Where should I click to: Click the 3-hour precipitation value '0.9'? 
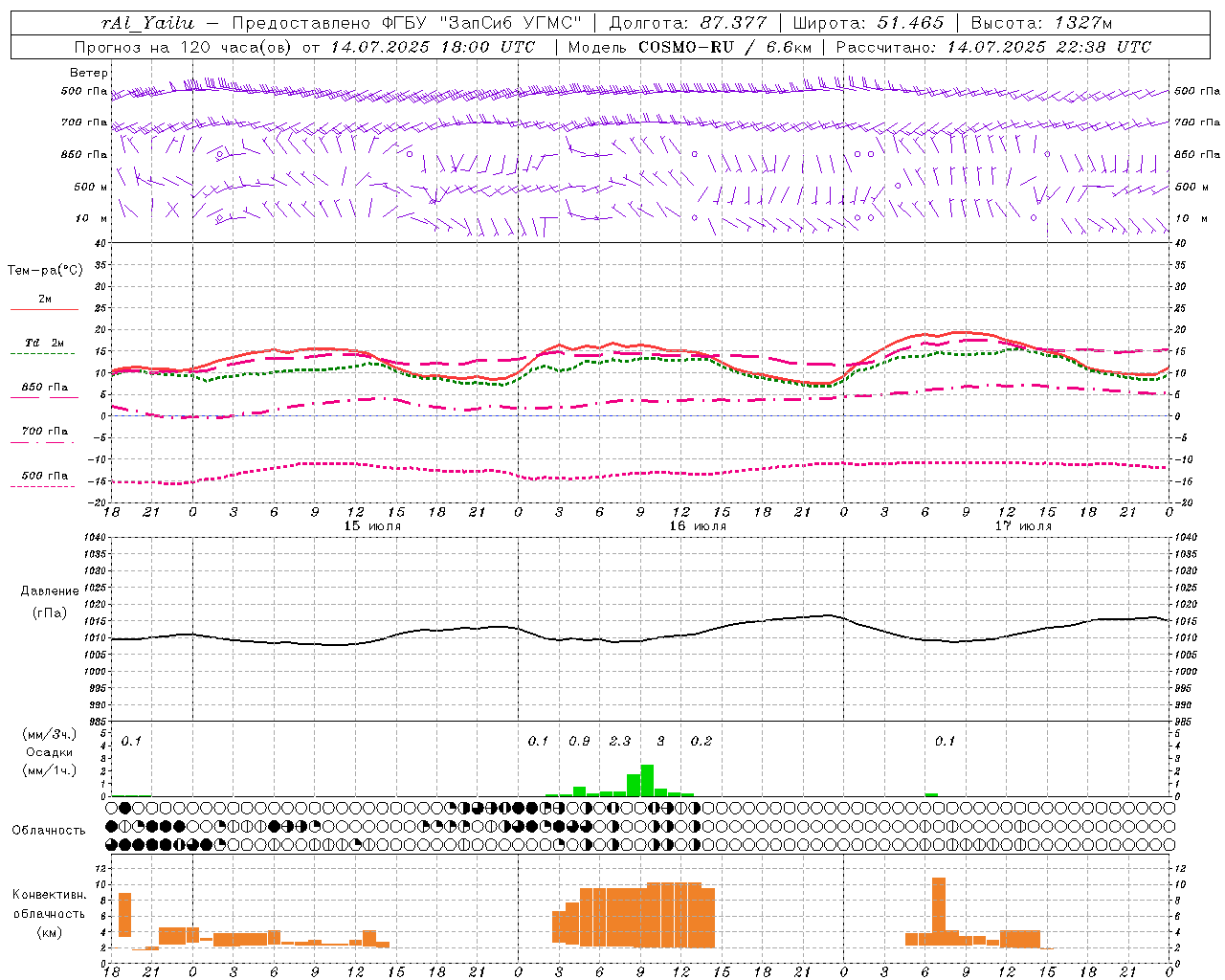click(579, 742)
